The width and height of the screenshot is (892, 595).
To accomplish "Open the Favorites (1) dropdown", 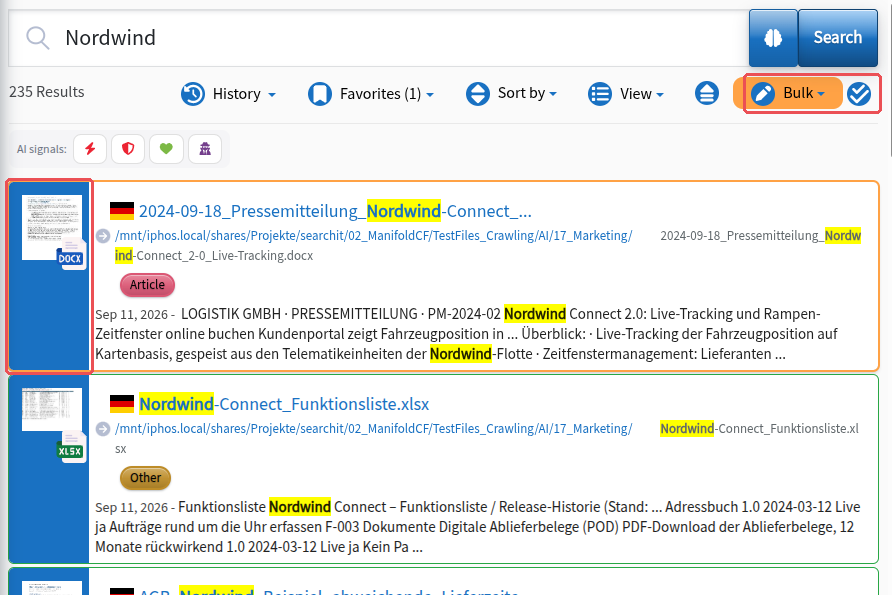I will (x=371, y=94).
